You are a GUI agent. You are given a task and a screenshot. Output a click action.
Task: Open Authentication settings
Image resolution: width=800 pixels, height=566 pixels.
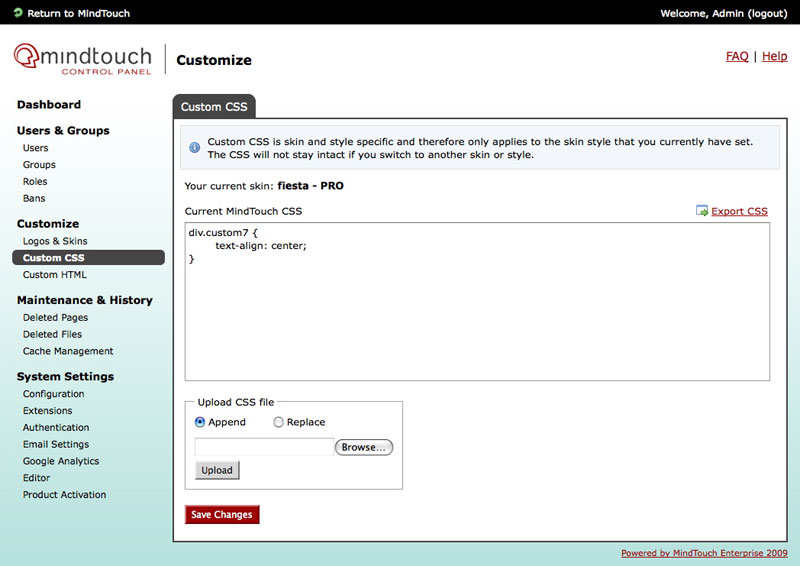coord(56,428)
